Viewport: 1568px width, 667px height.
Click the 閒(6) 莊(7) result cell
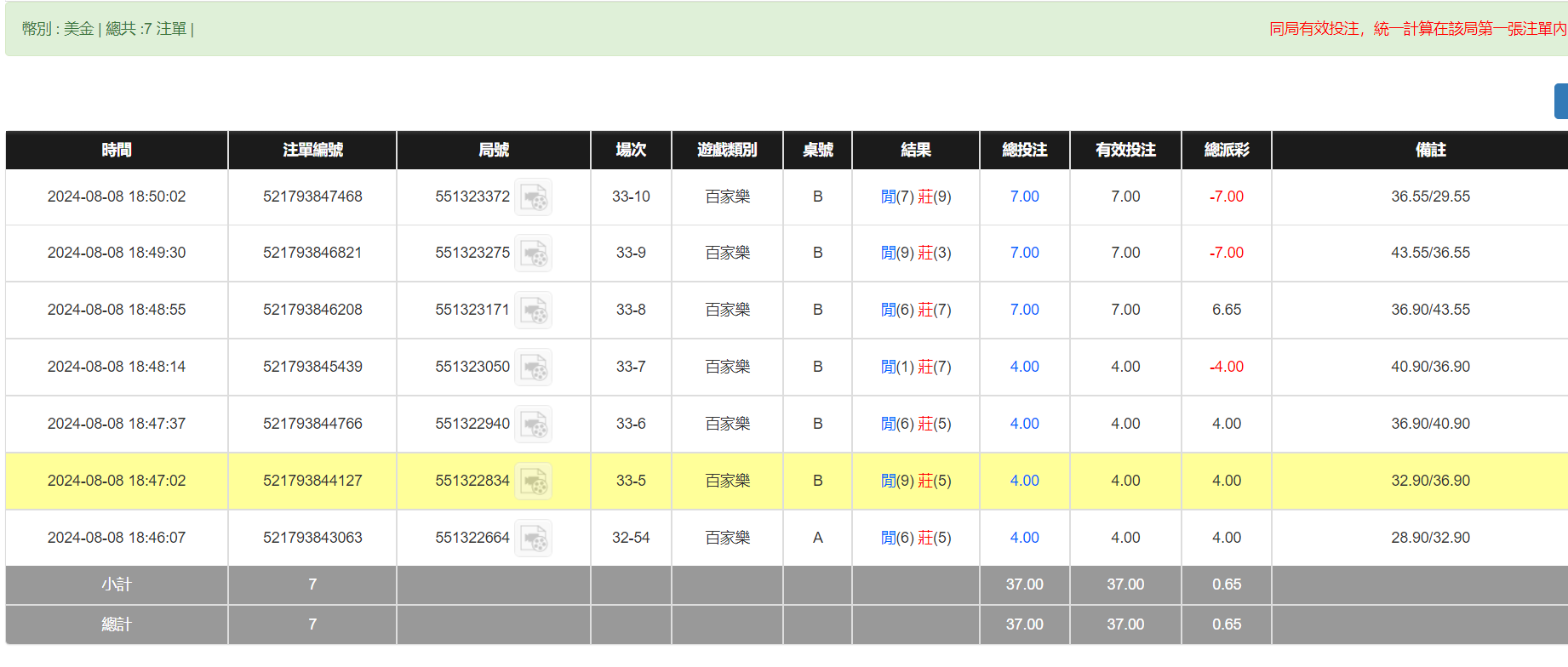tap(915, 310)
